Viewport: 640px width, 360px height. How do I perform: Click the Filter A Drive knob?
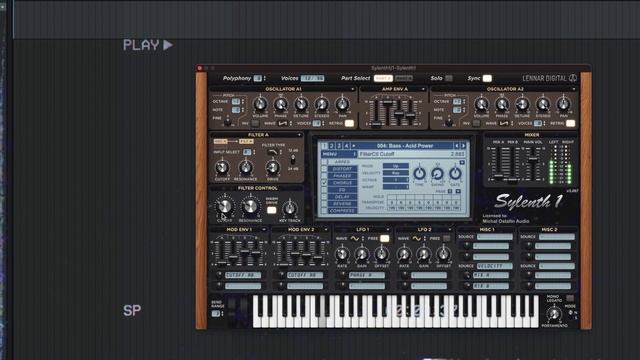272,167
